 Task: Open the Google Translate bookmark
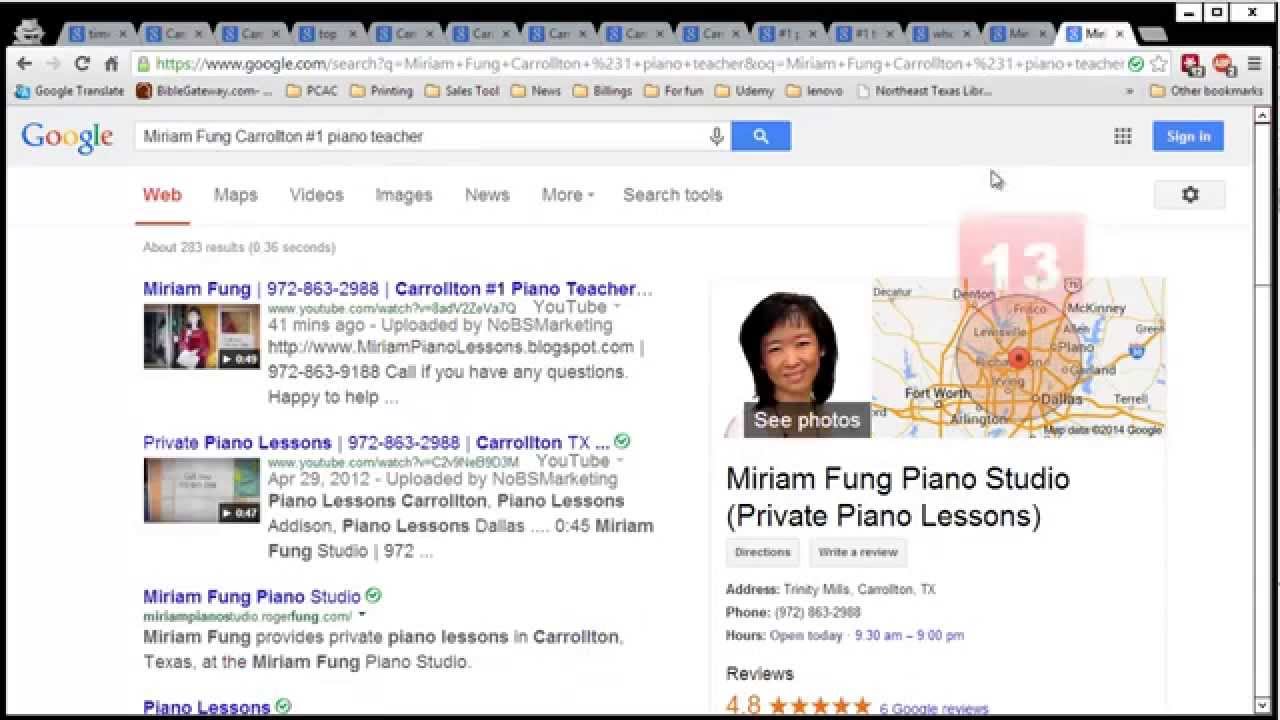tap(69, 91)
